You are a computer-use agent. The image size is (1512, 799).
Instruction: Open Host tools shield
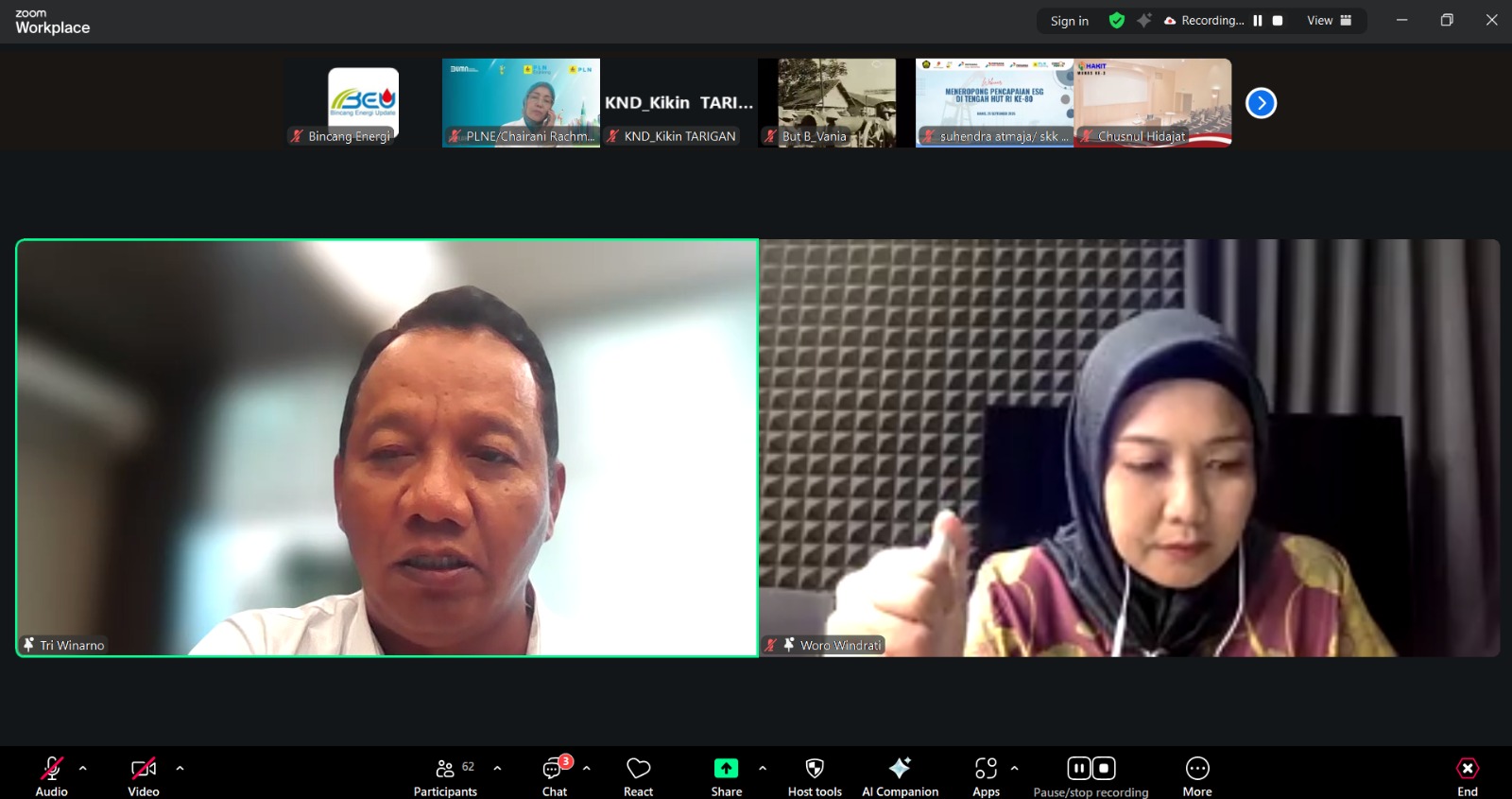(x=814, y=775)
